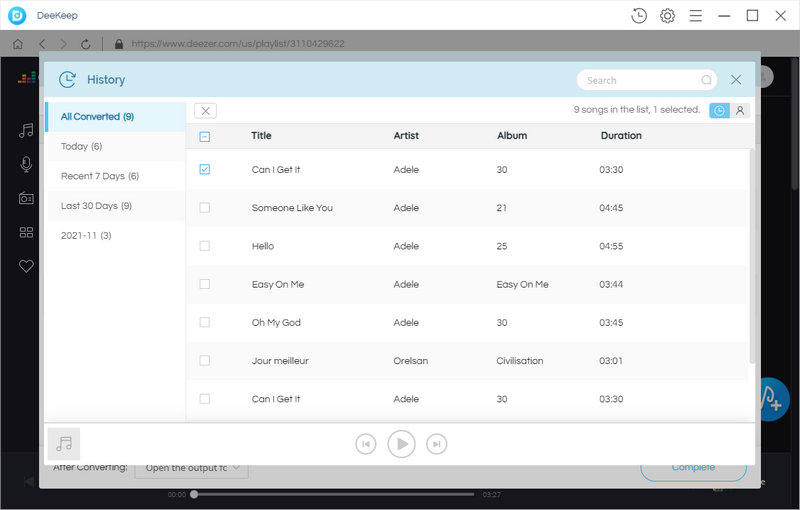
Task: Click the playback progress slider handle
Action: point(194,494)
